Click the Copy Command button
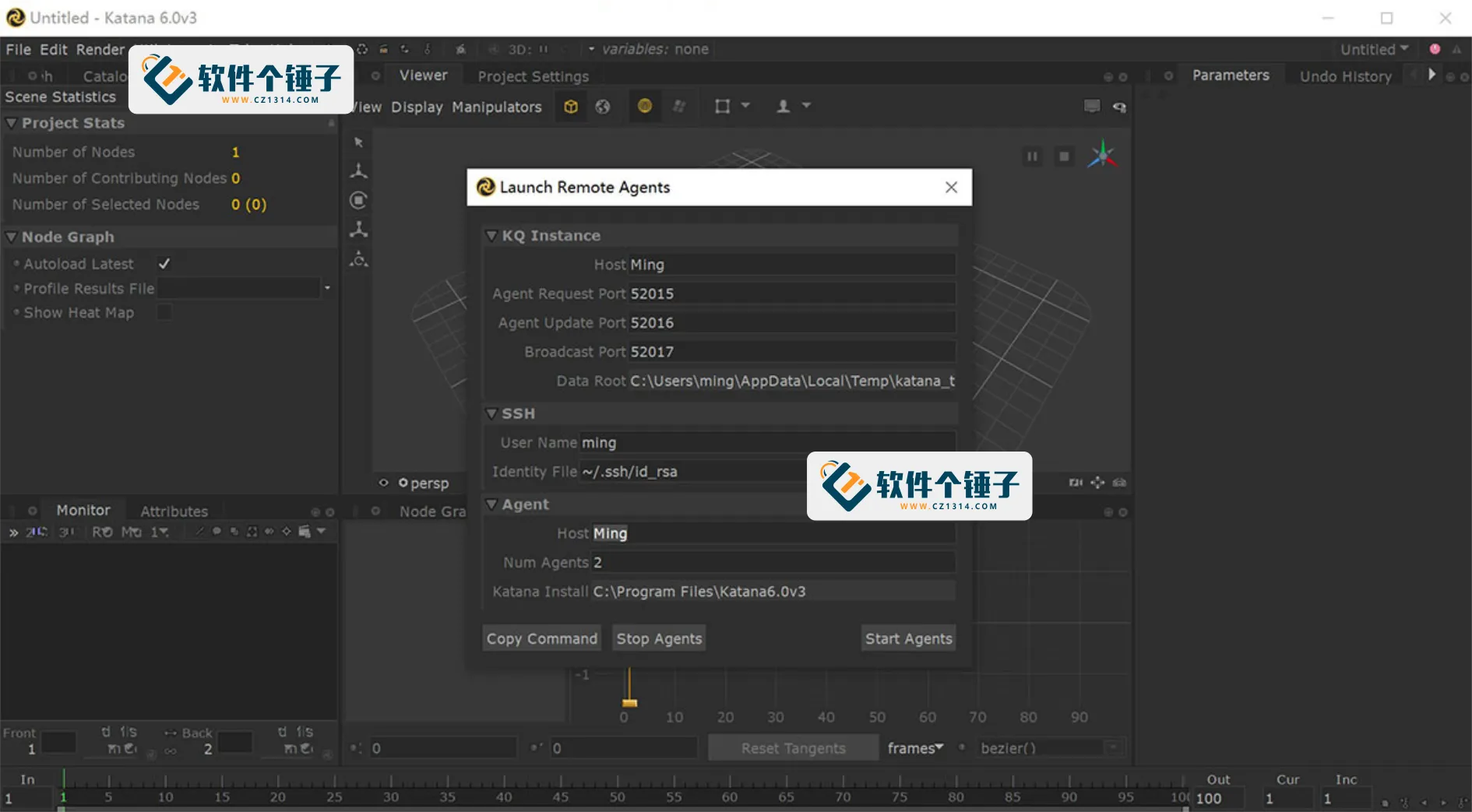The height and width of the screenshot is (812, 1472). 542,638
